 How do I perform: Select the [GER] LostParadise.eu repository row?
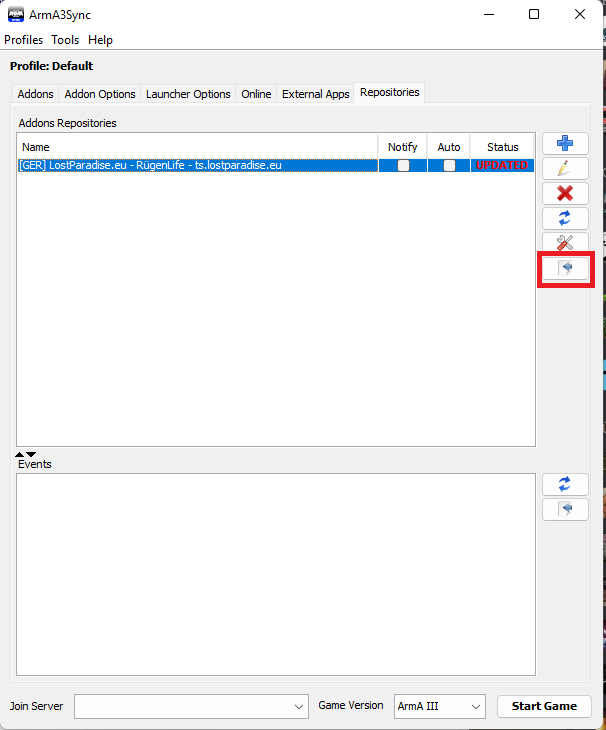[x=276, y=165]
